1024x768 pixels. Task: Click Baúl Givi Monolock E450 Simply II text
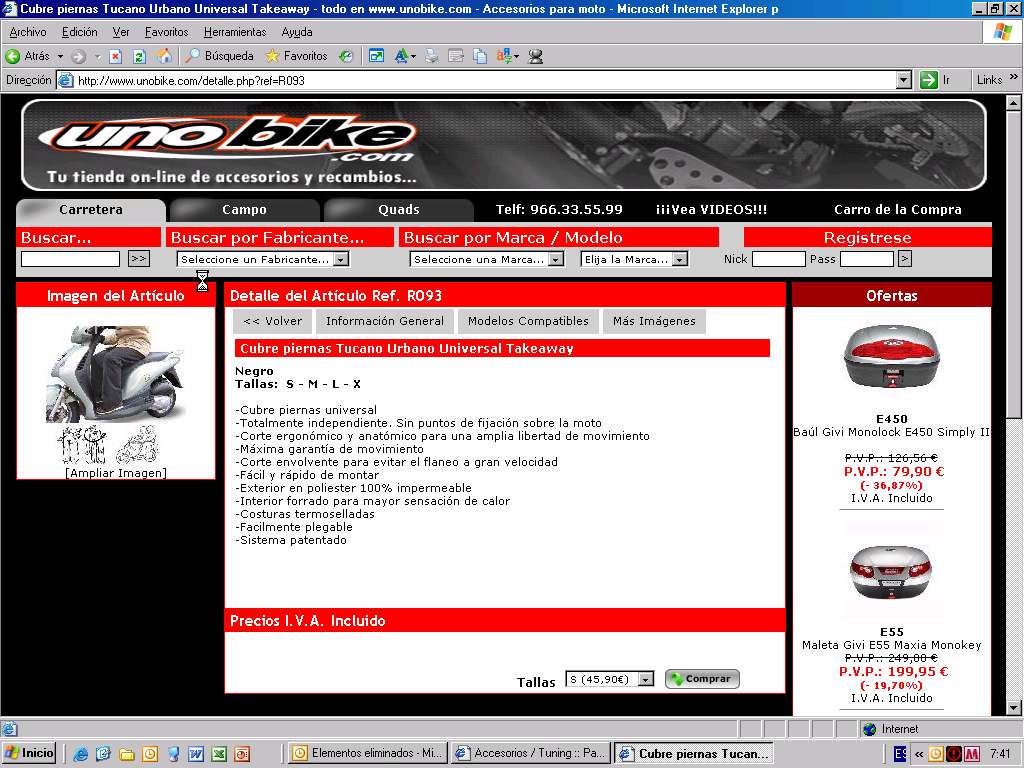pyautogui.click(x=891, y=432)
